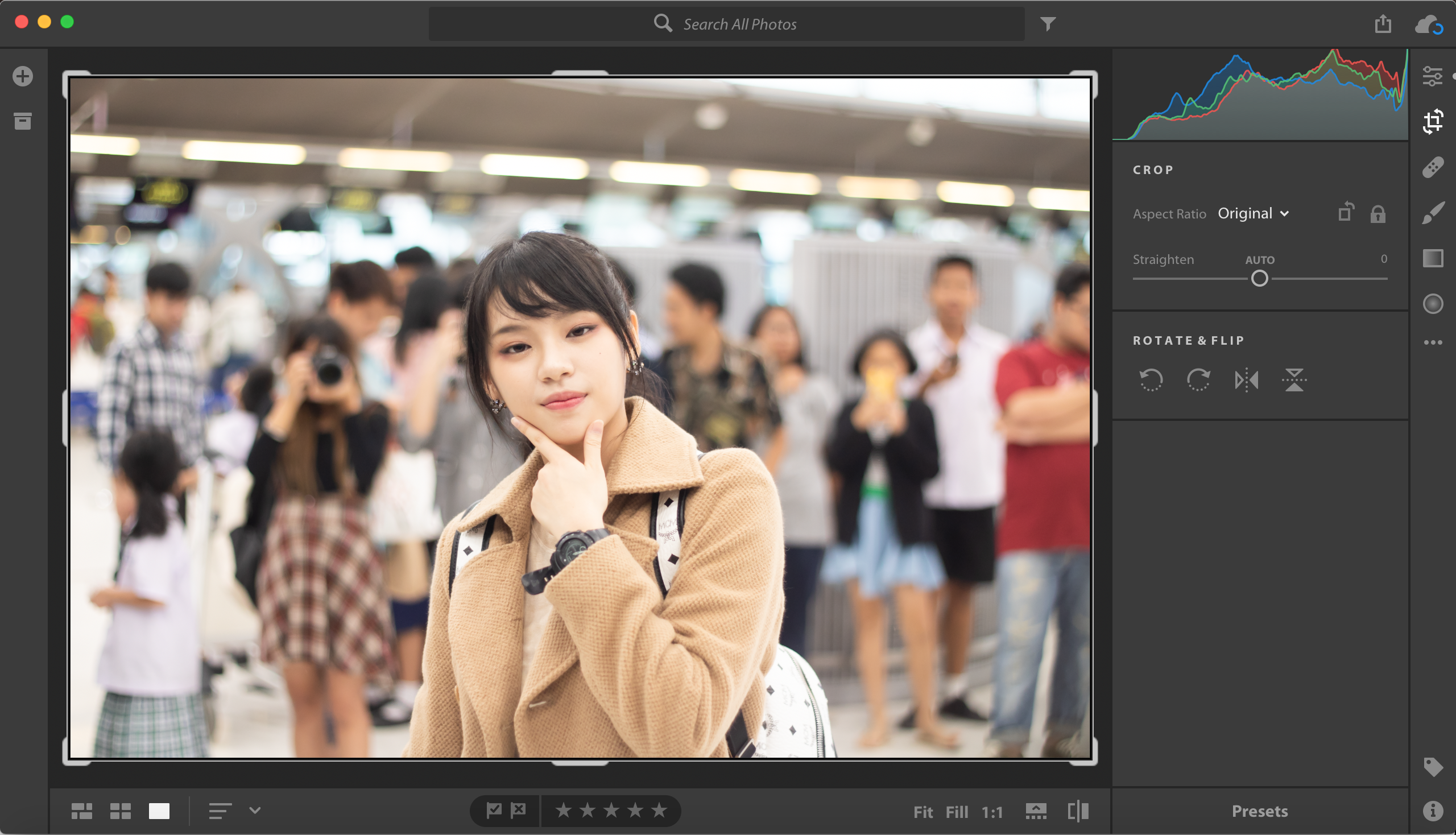Open the My Photos library icon
This screenshot has width=1456, height=835.
pos(23,121)
